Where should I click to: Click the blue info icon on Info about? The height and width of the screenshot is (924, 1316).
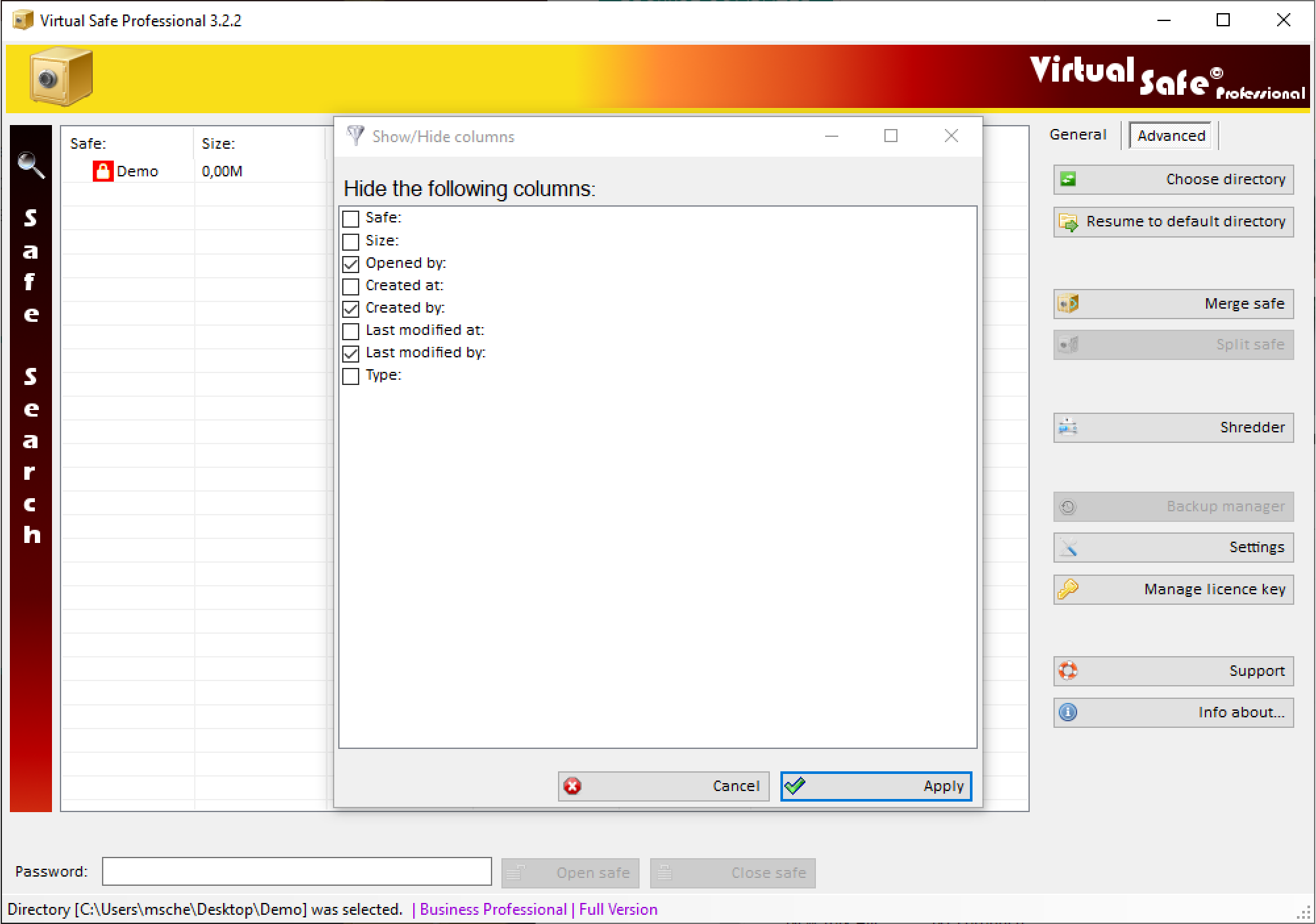click(1068, 712)
